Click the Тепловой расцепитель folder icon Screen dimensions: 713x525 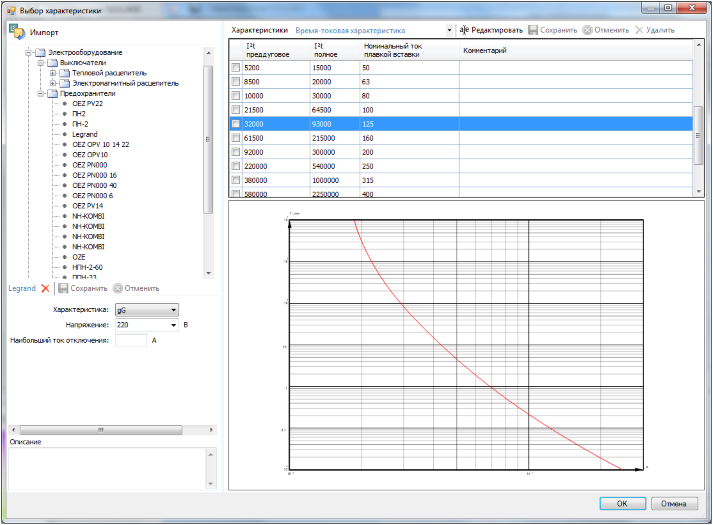65,73
